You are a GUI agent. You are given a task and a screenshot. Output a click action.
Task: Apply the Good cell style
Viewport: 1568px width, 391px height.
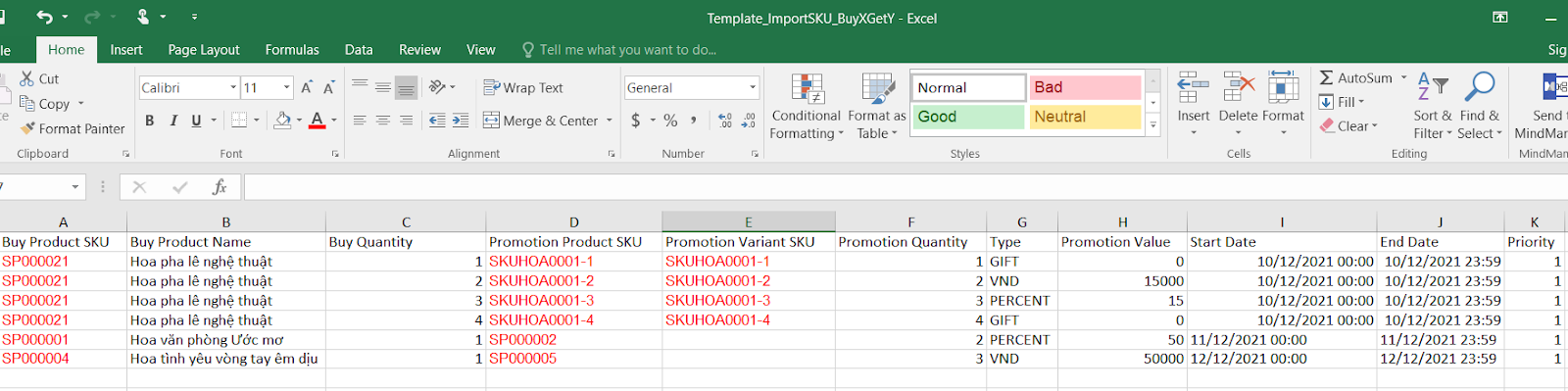click(x=969, y=117)
